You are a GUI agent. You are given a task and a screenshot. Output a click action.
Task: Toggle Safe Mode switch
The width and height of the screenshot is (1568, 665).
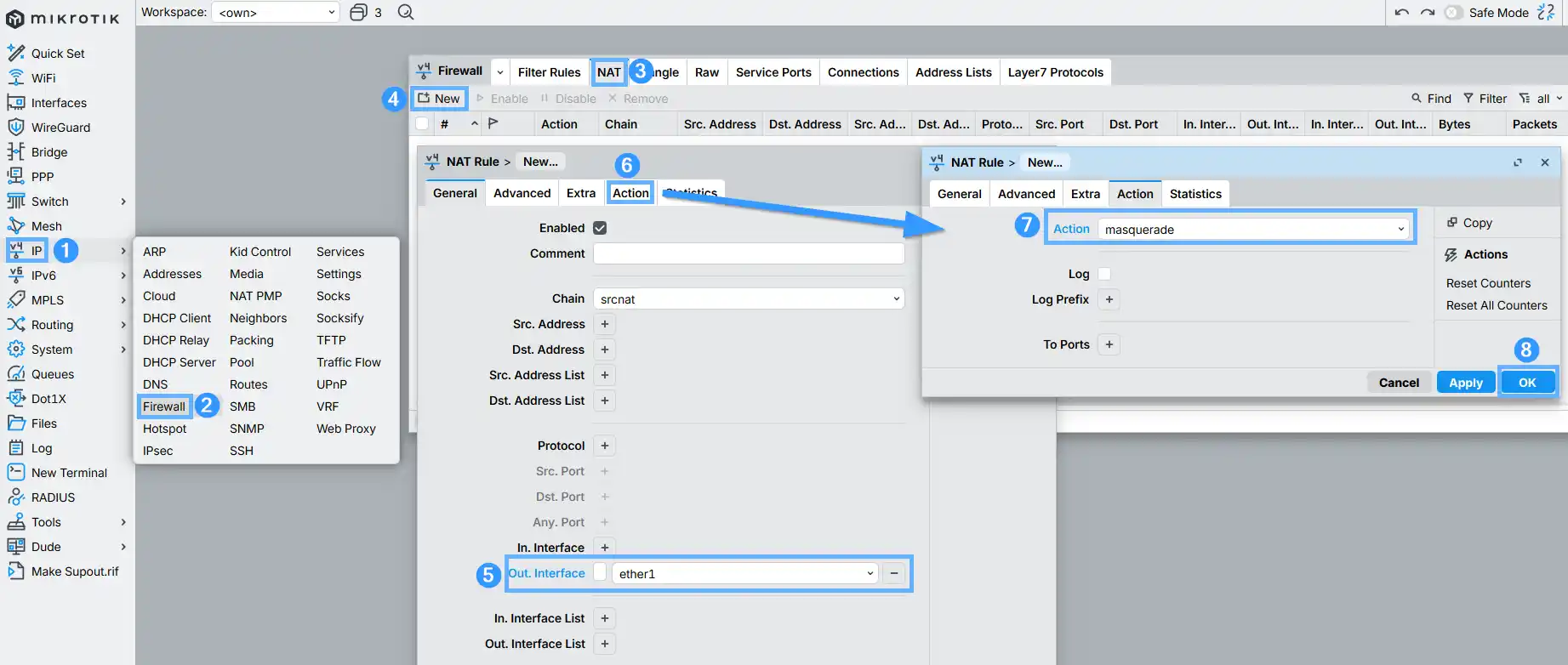(1453, 12)
